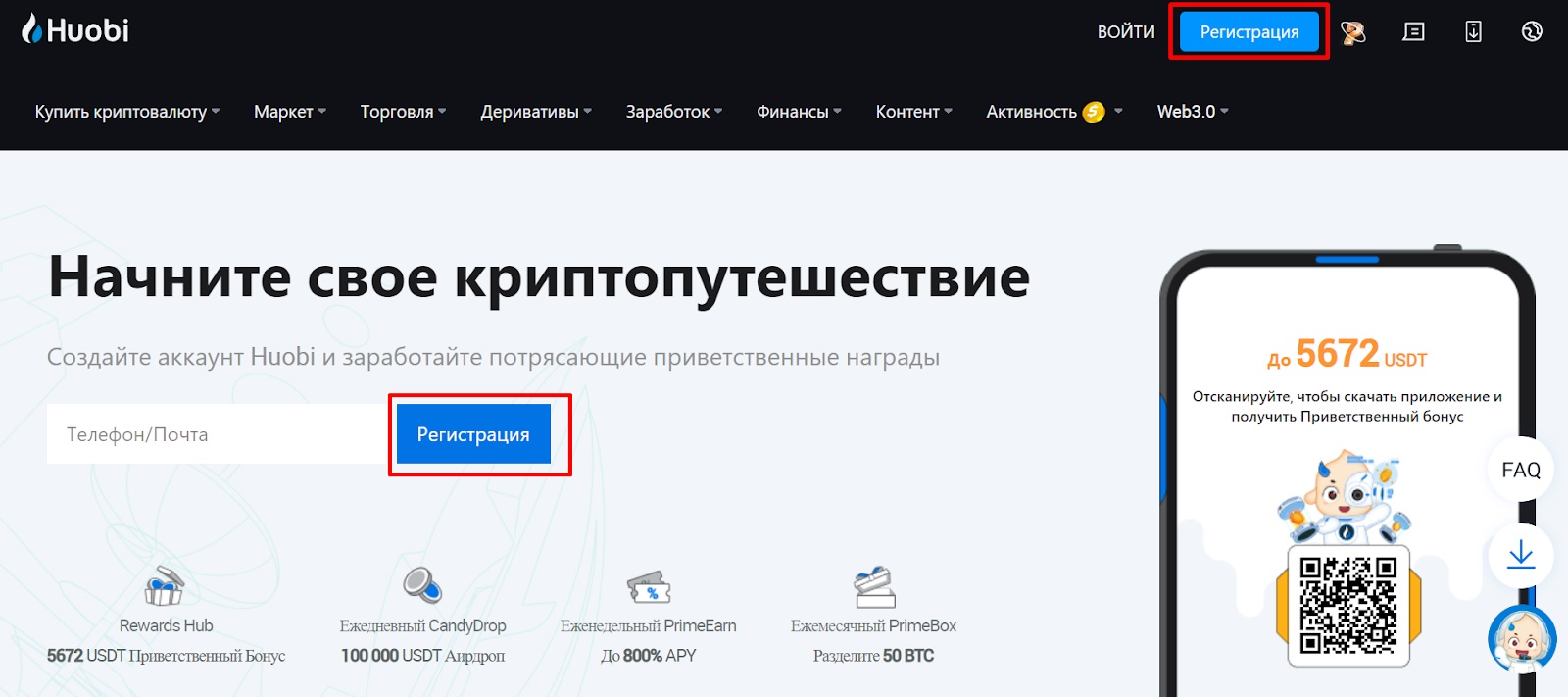Click the coin badge next to Активность
Viewport: 1568px width, 697px height.
pyautogui.click(x=1094, y=112)
